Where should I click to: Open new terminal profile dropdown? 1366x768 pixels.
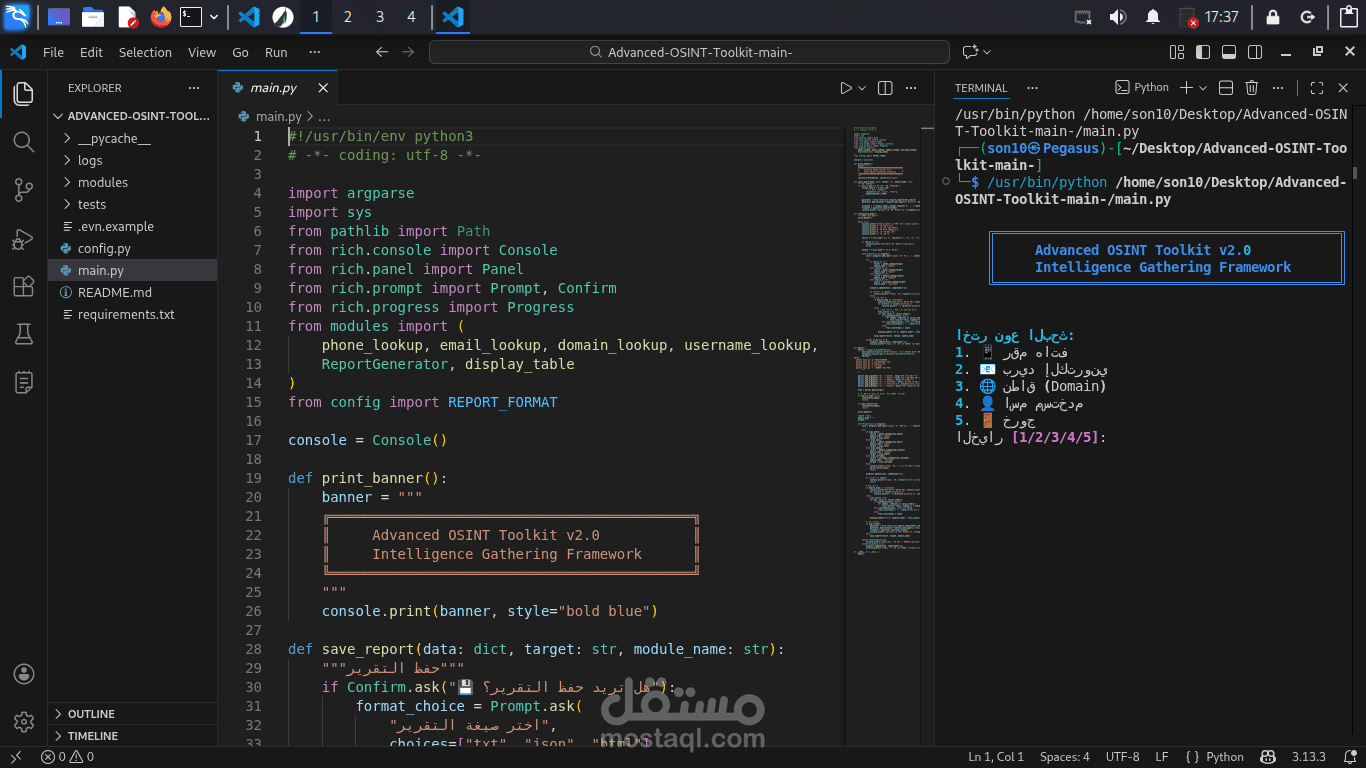[x=1203, y=88]
